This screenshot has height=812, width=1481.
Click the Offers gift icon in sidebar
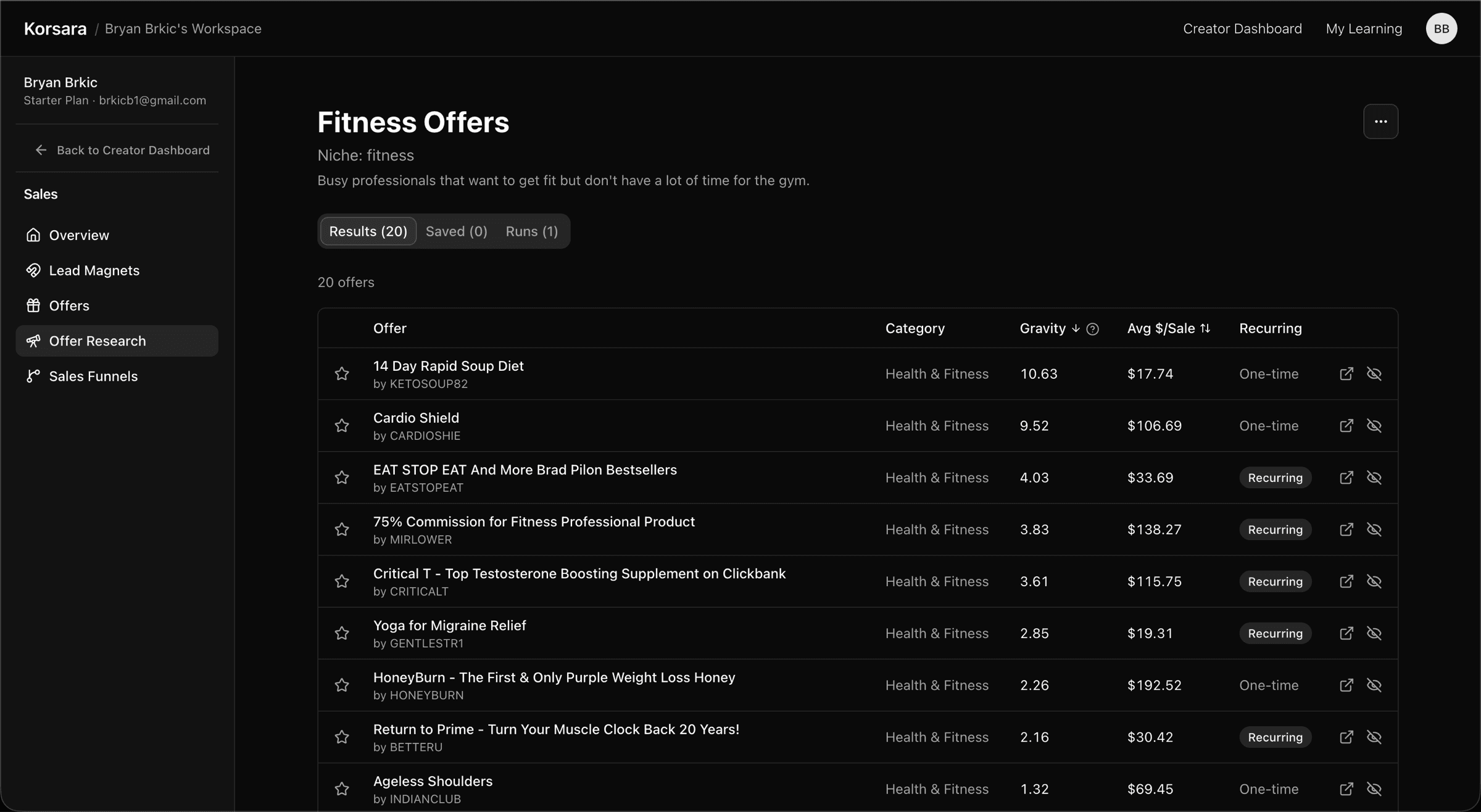pos(33,305)
